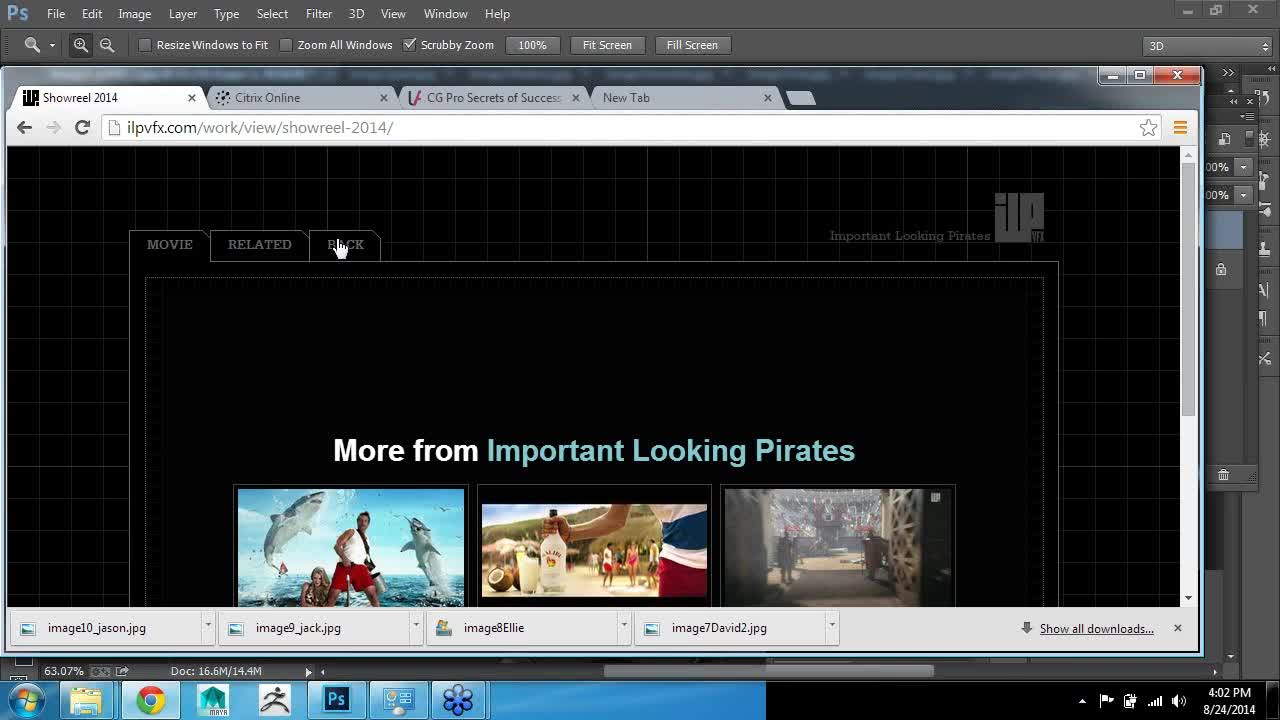Open the taskbar app beside Photoshop
1280x720 pixels.
click(398, 700)
